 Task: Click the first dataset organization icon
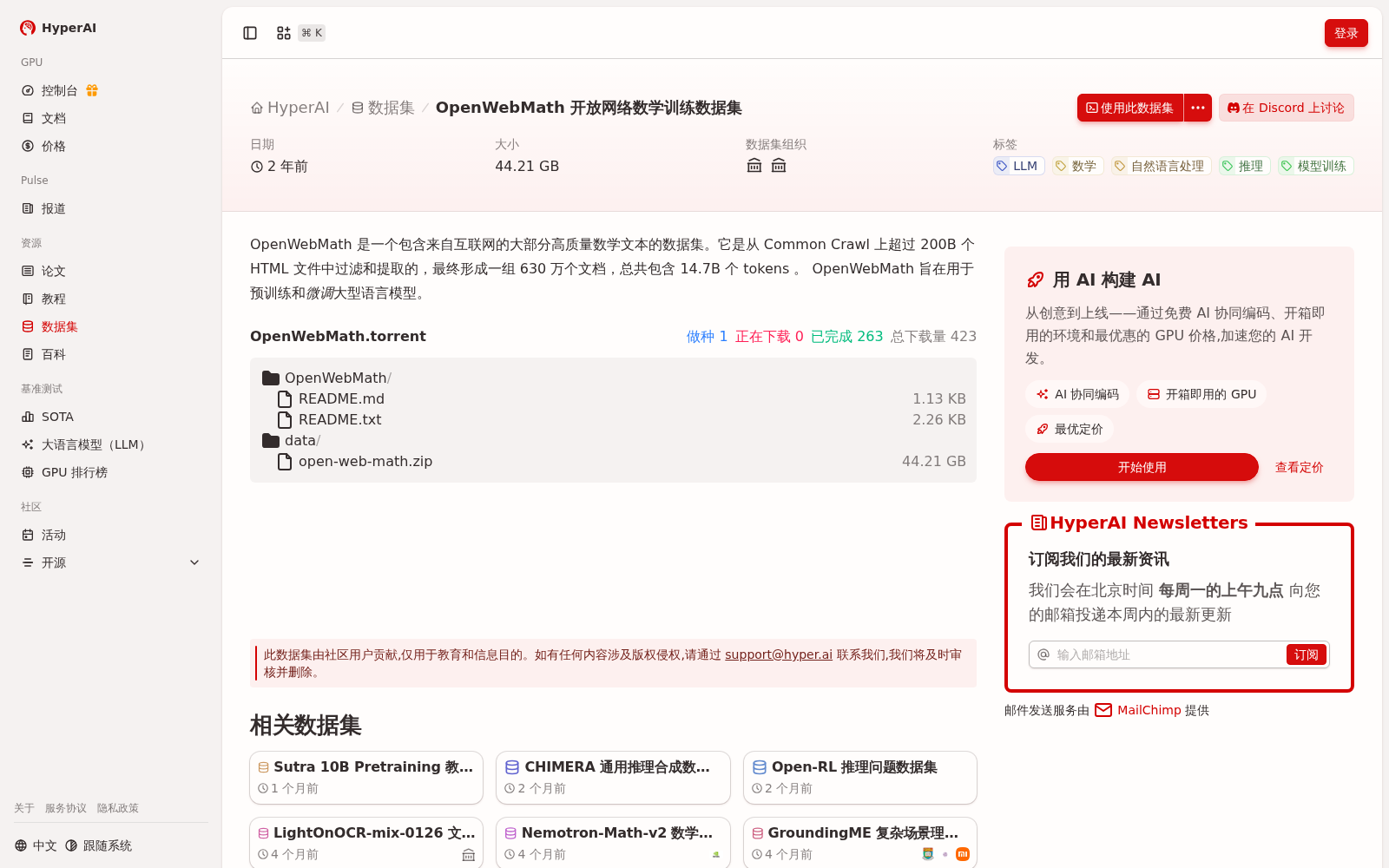pyautogui.click(x=754, y=166)
